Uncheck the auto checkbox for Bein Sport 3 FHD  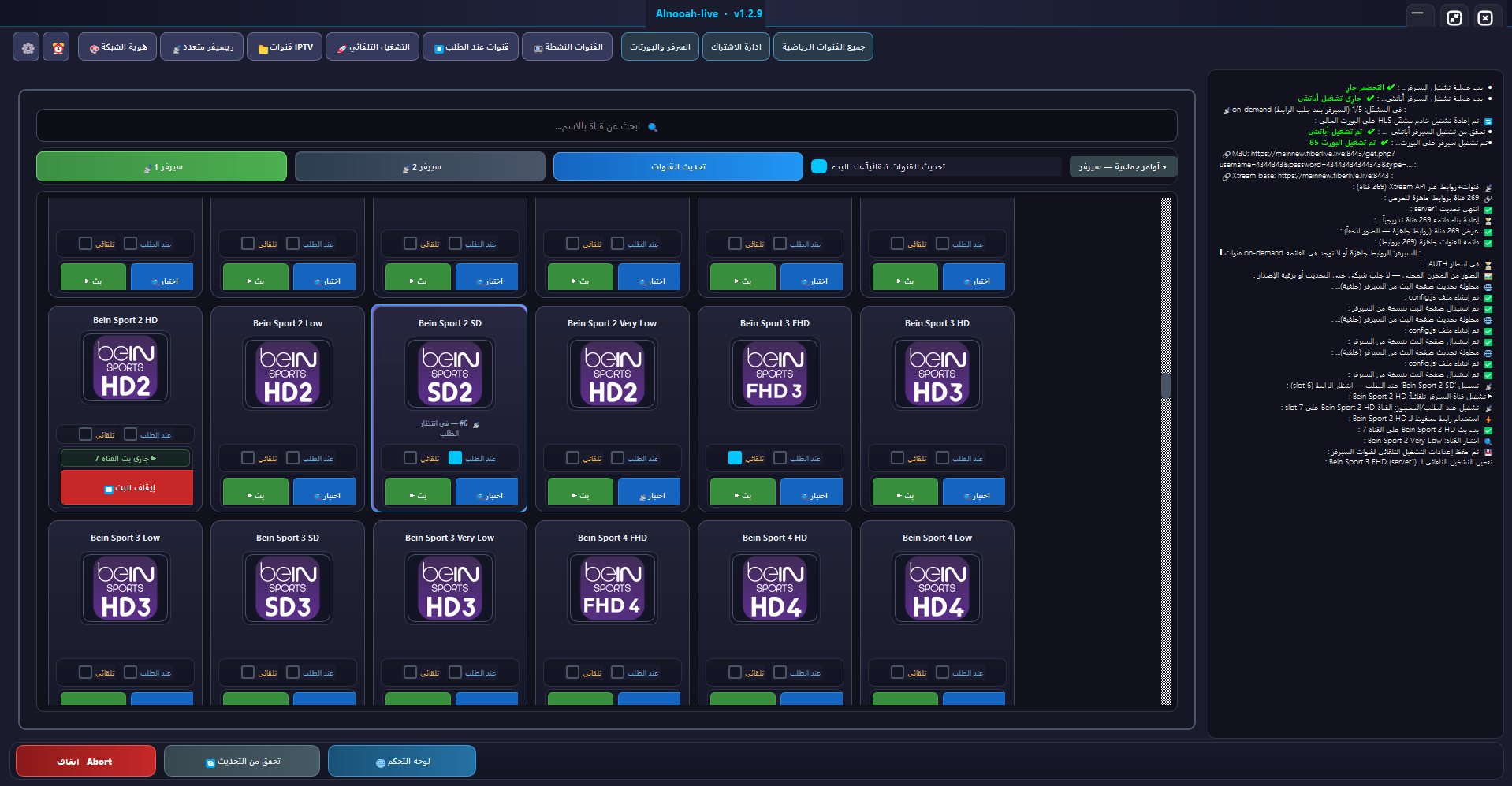click(x=735, y=458)
